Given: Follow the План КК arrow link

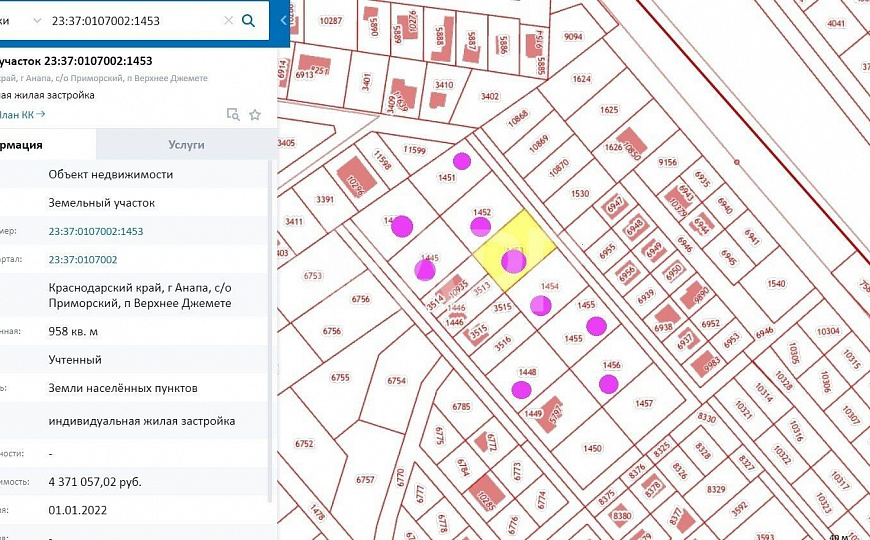Looking at the screenshot, I should point(25,114).
